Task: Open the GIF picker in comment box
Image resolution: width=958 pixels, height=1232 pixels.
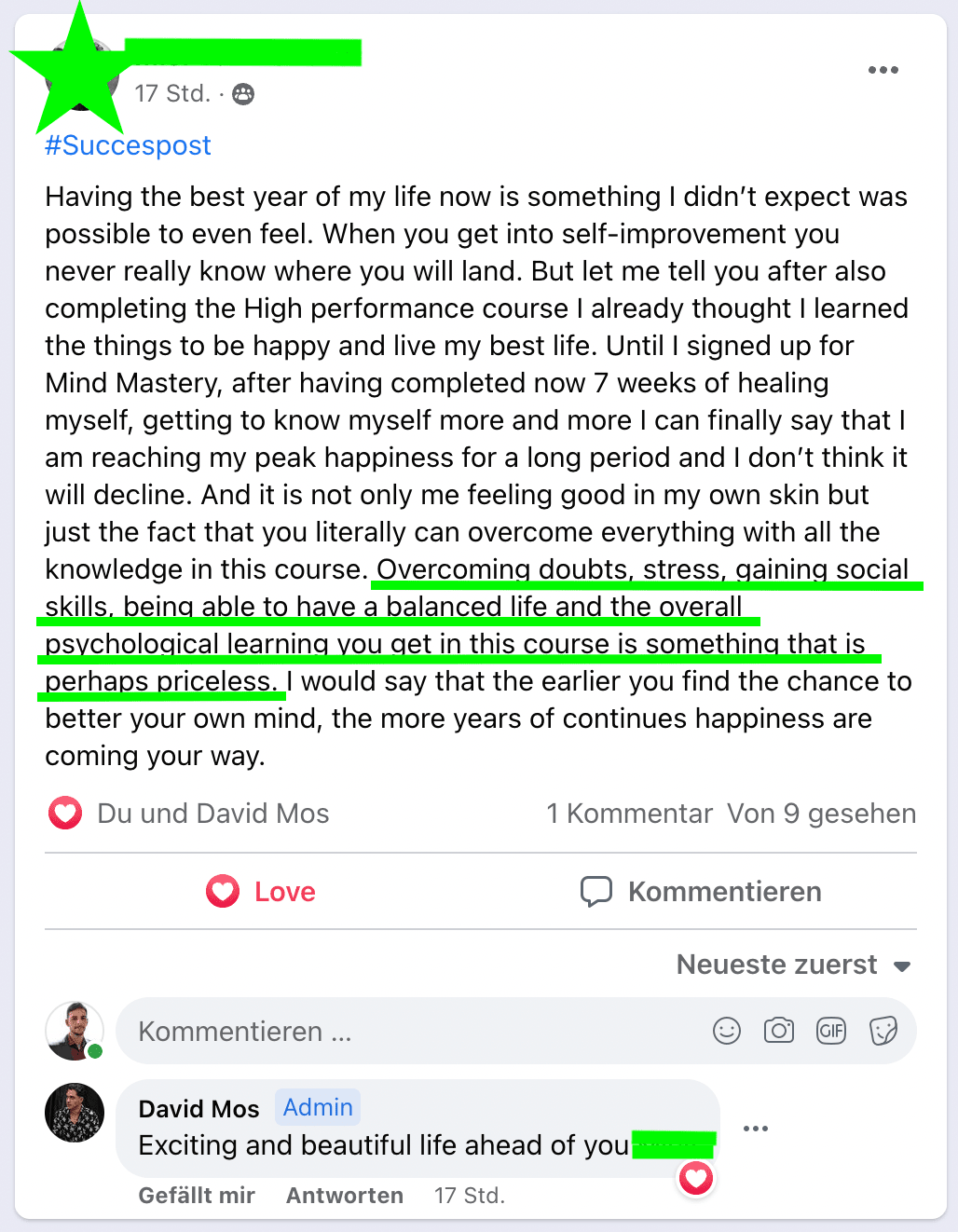Action: (831, 1031)
